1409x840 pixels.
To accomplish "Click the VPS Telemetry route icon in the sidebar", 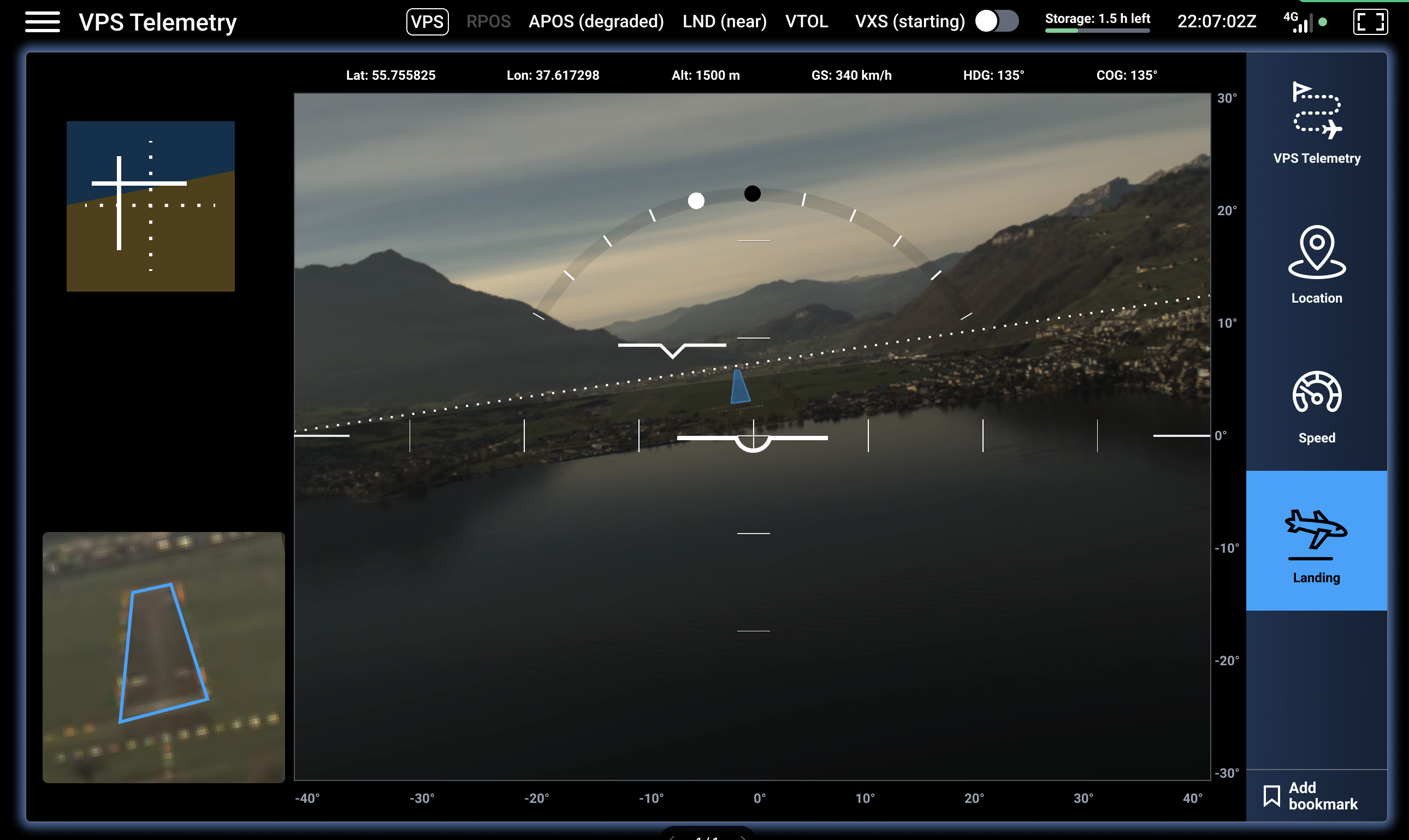I will click(1316, 110).
